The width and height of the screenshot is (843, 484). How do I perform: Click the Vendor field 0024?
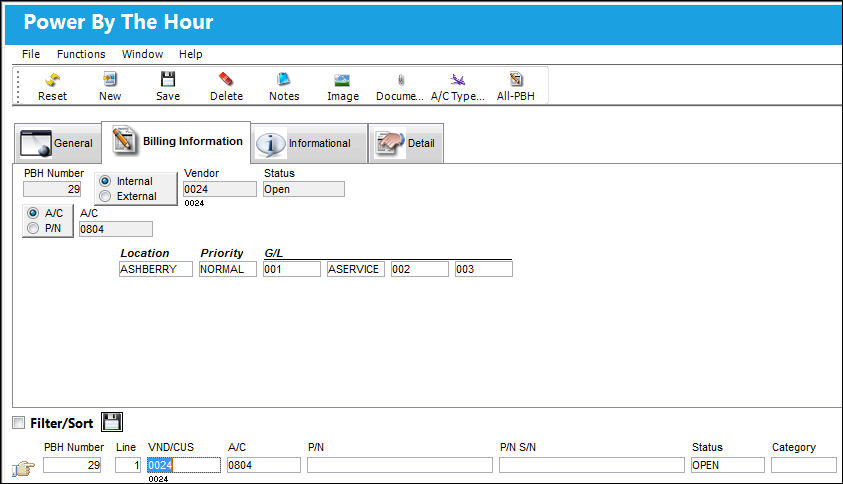pos(220,189)
